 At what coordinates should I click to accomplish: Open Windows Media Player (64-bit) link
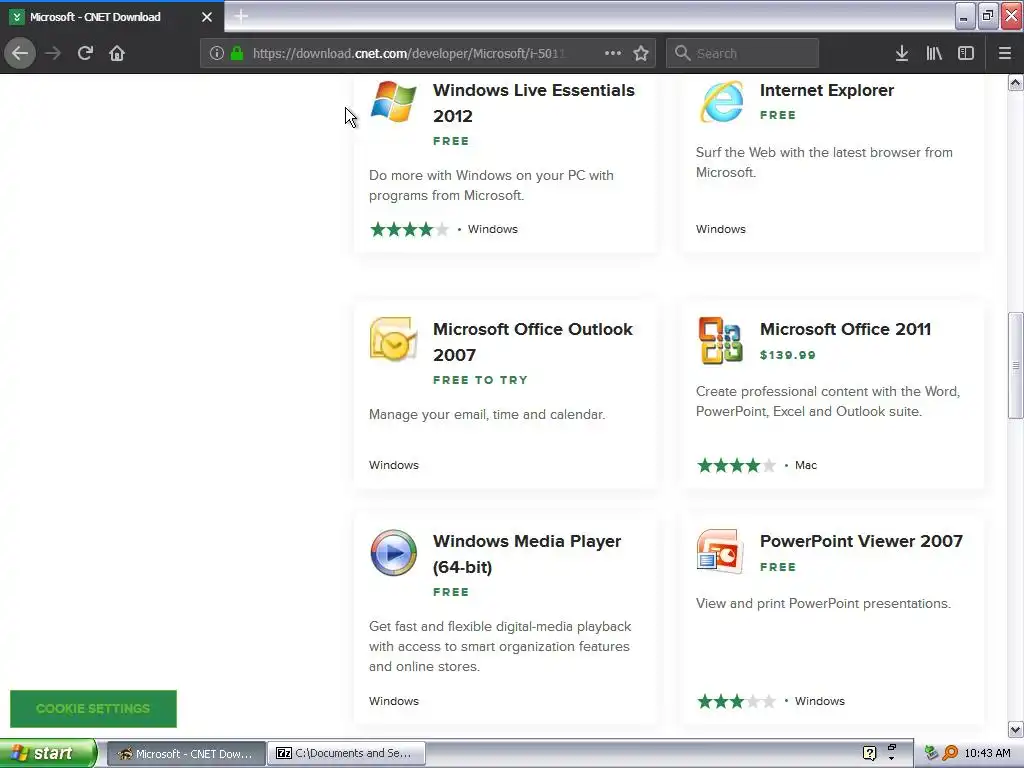click(526, 554)
